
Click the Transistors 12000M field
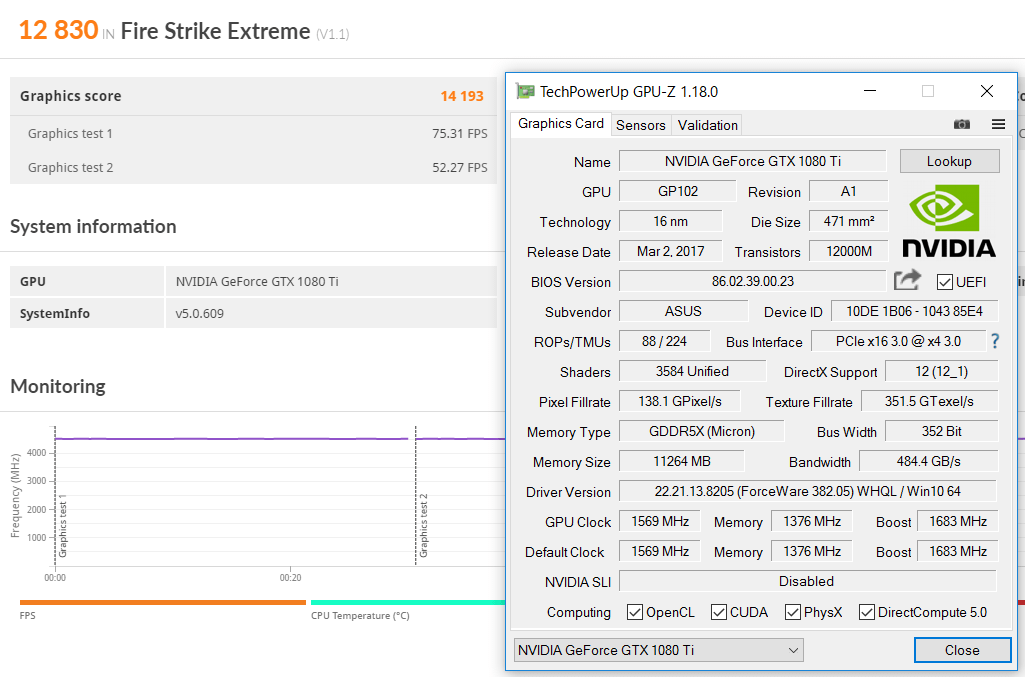tap(849, 252)
